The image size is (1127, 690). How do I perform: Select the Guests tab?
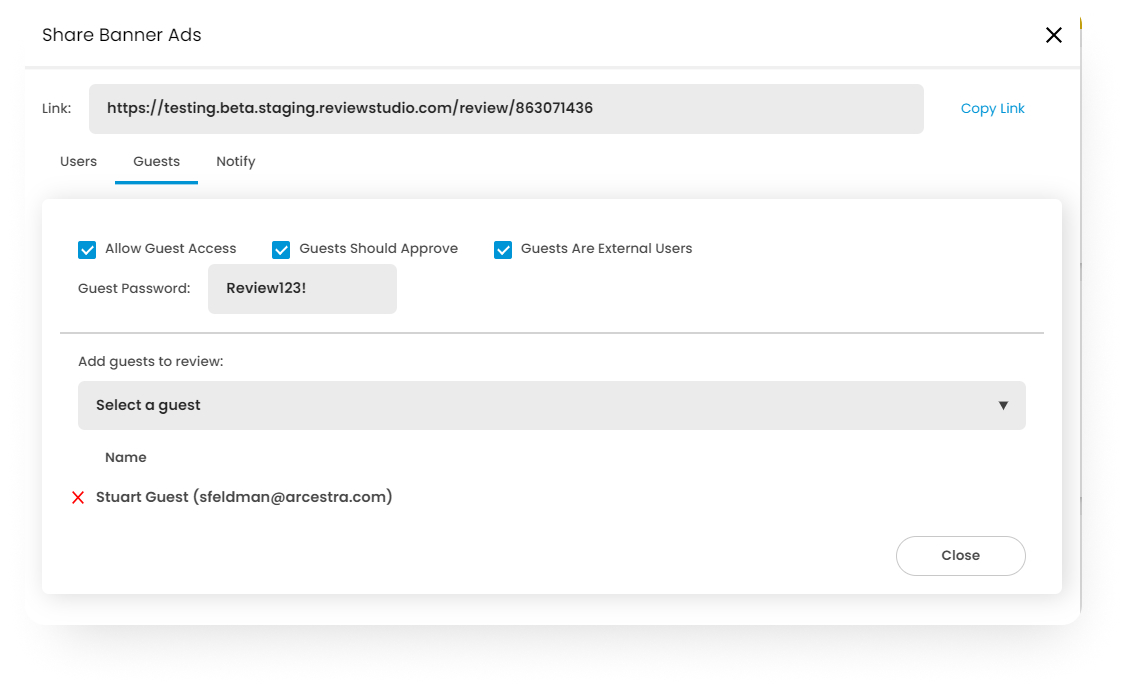(156, 161)
